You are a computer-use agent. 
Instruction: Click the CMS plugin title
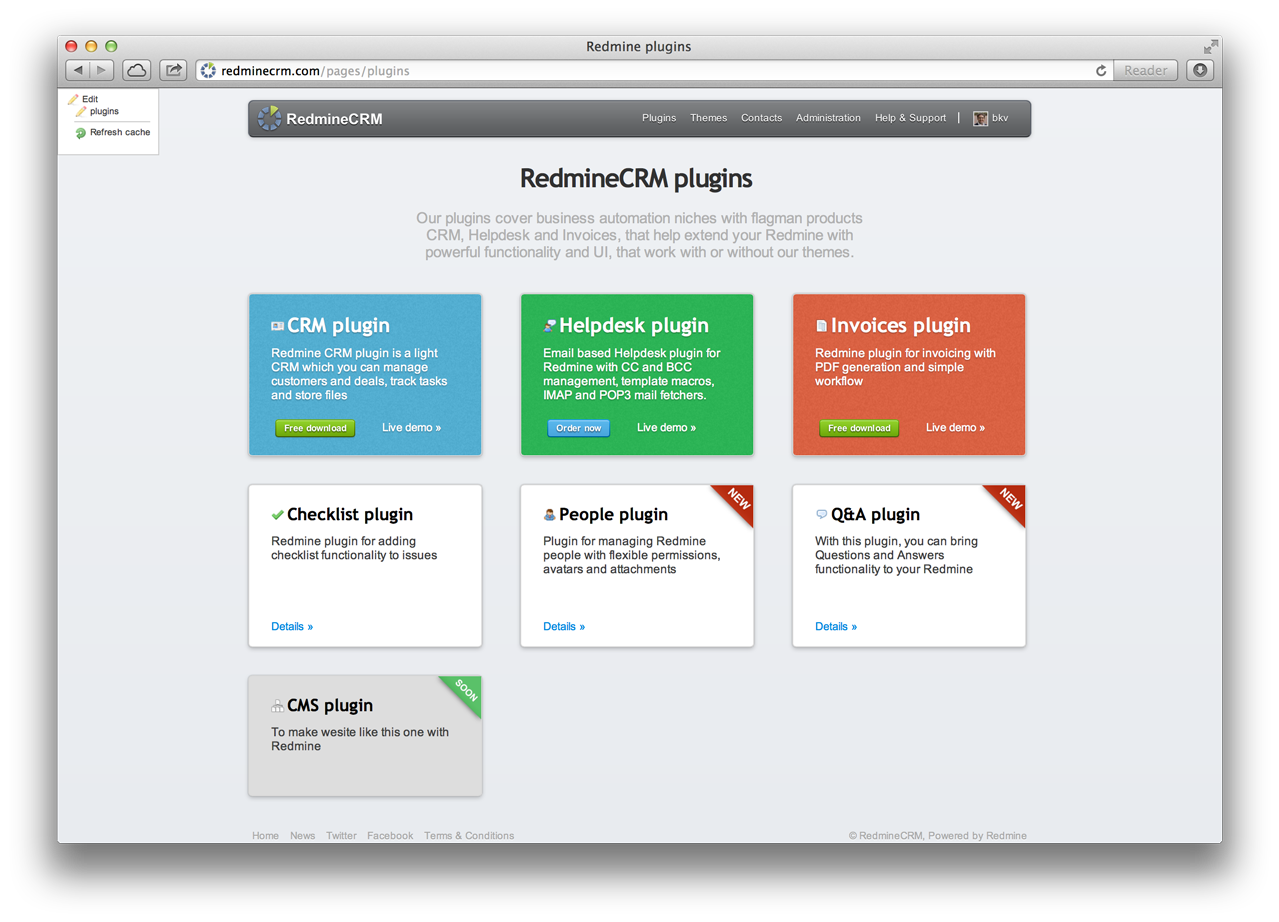pos(330,706)
